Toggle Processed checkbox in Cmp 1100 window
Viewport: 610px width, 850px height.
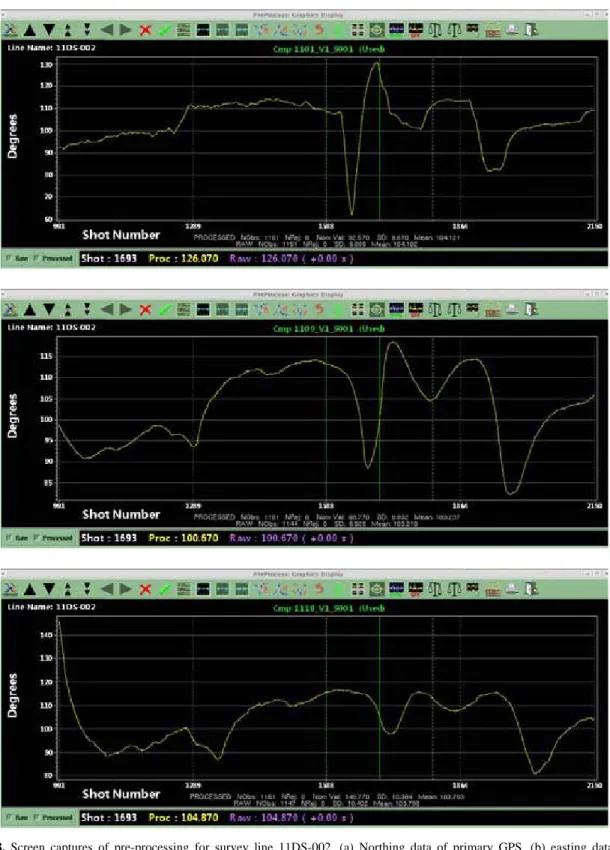[36, 538]
